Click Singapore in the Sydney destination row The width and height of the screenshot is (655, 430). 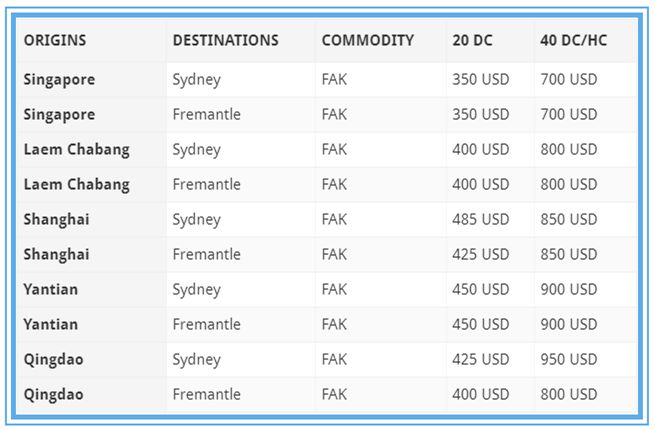coord(59,79)
